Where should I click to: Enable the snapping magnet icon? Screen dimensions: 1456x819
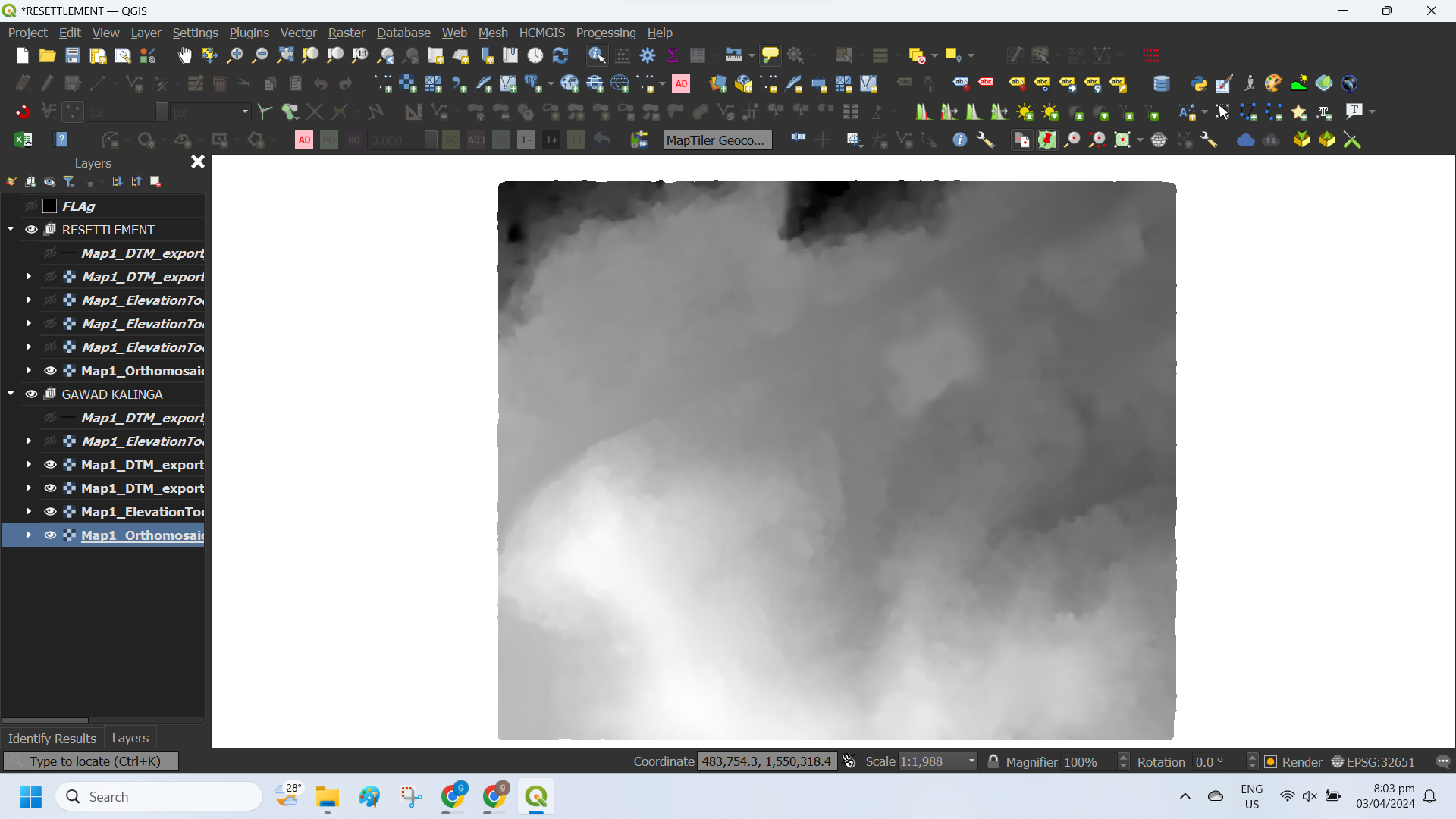coord(23,112)
